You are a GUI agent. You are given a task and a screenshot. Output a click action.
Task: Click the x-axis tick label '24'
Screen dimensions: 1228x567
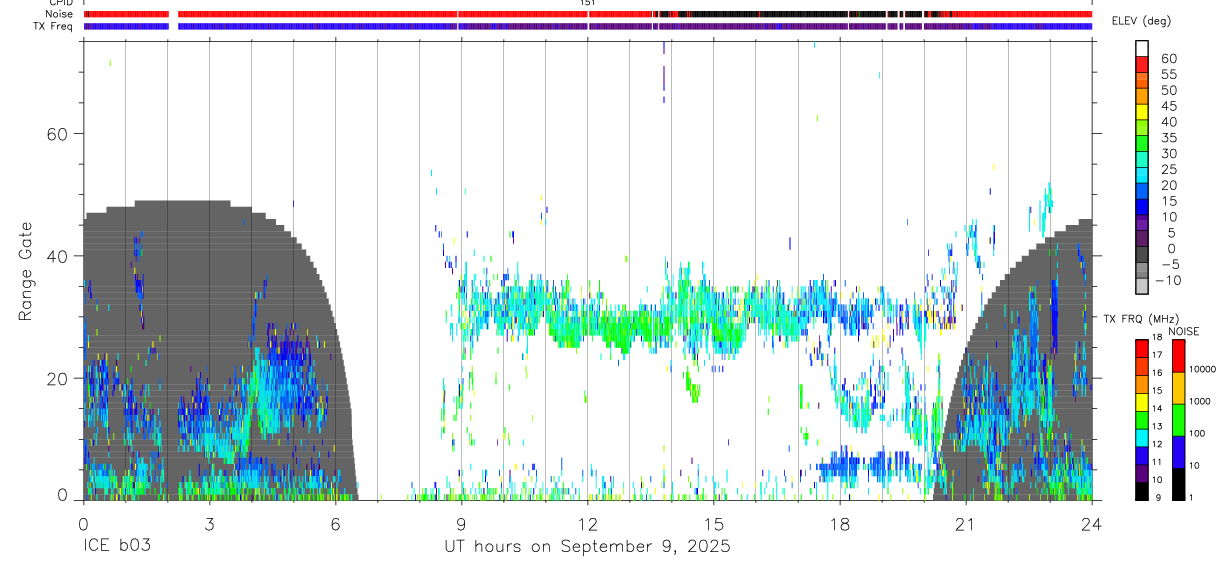(x=1091, y=524)
